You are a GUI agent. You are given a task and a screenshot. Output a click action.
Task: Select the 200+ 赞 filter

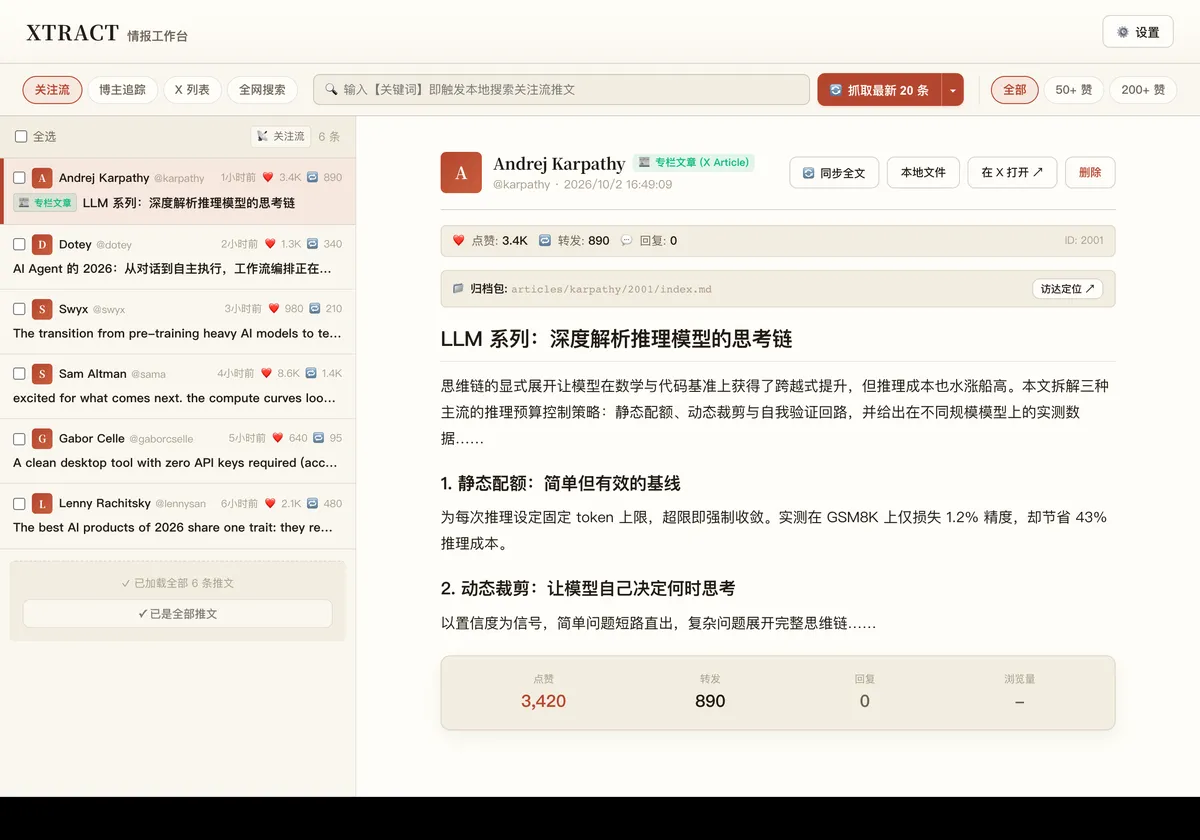1143,90
